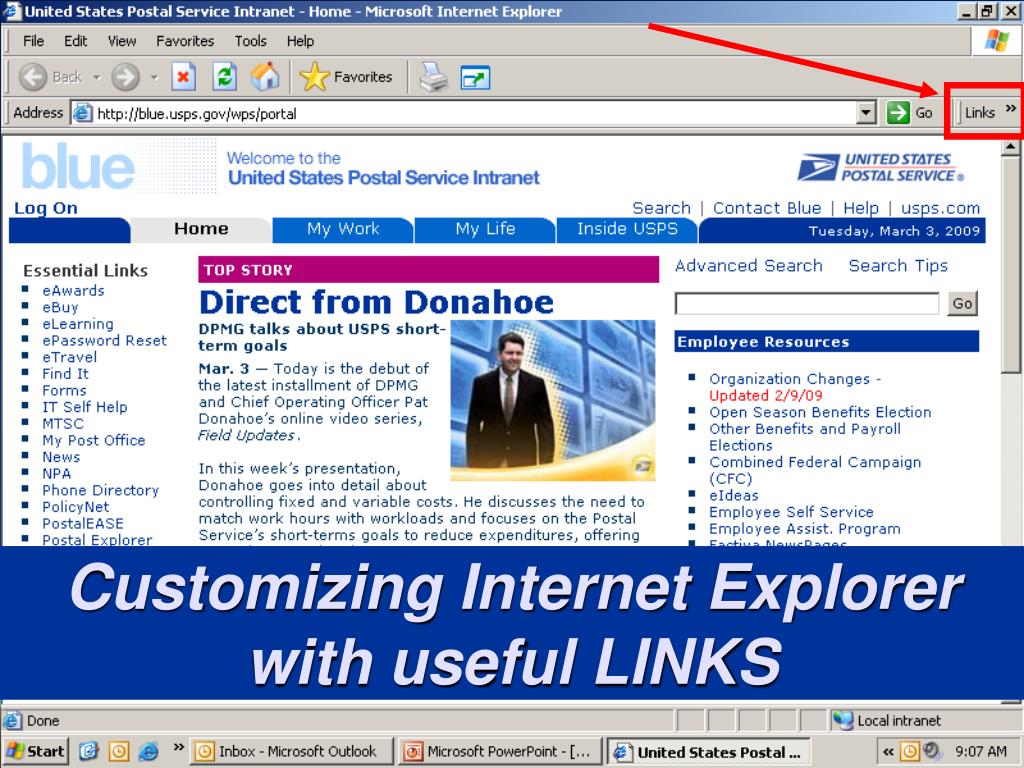Select the Home tab on the intranet page
The width and height of the screenshot is (1024, 768).
(201, 229)
